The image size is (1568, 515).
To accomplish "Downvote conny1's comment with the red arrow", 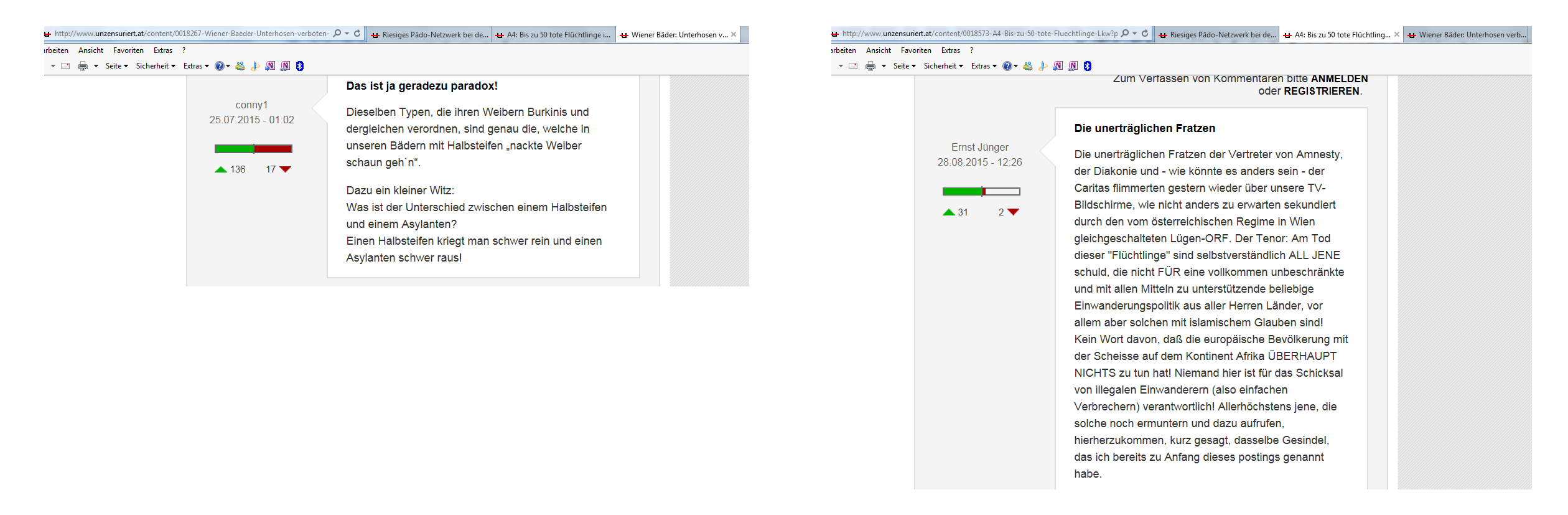I will [286, 169].
